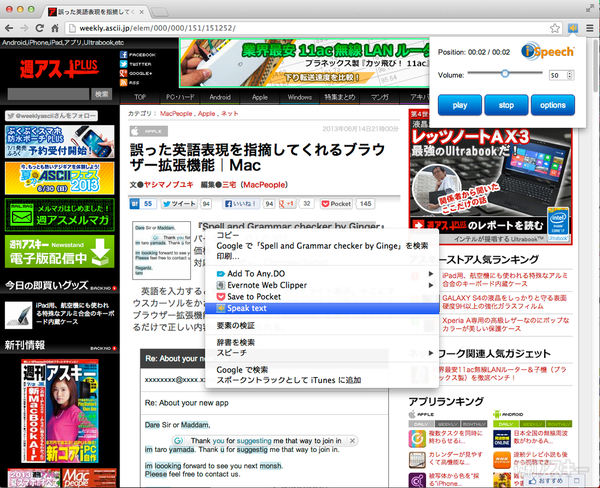
Task: Follow @weeklyascii on Twitter button
Action: click(x=51, y=116)
